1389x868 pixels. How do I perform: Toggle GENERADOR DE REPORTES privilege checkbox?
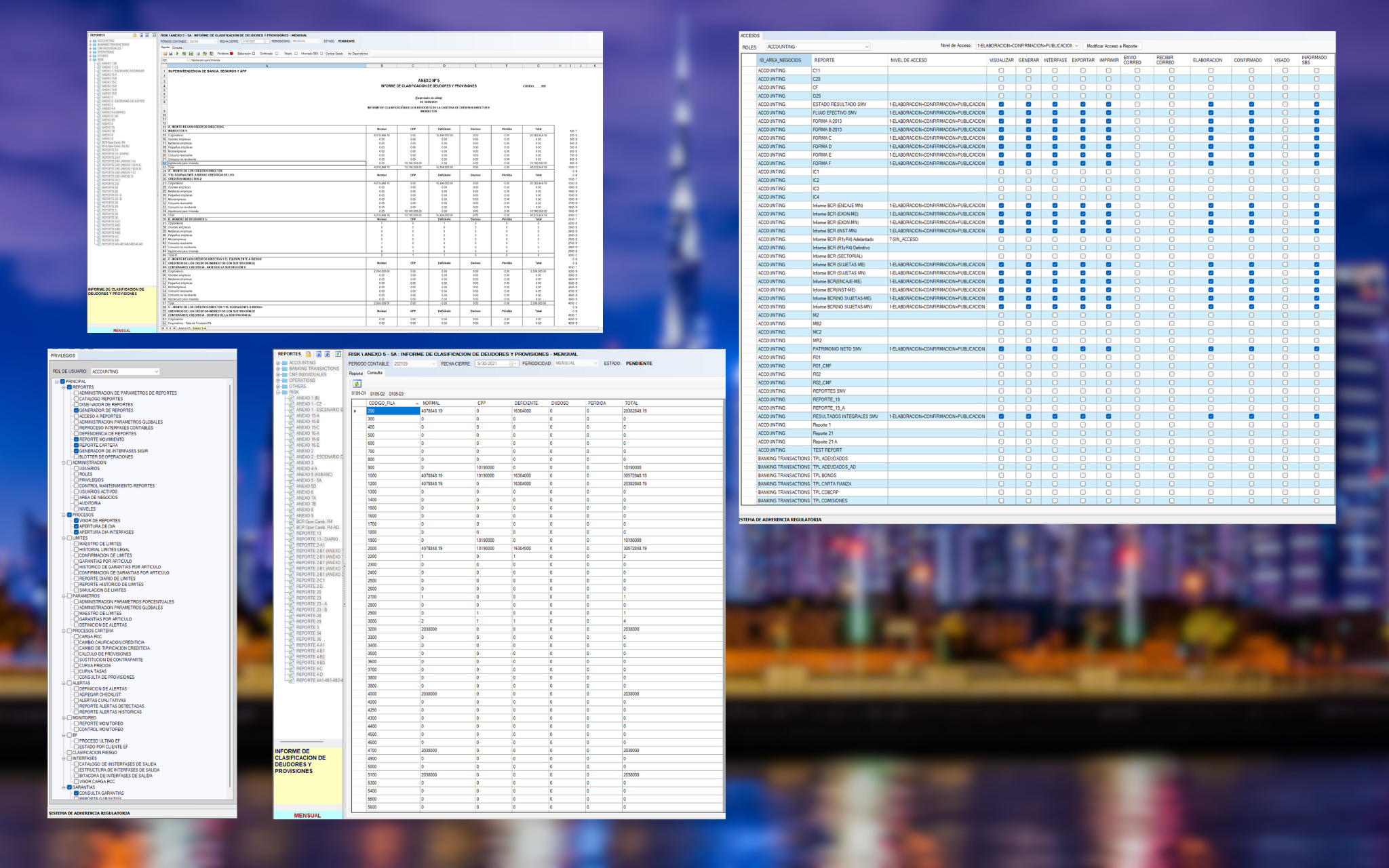coord(76,410)
